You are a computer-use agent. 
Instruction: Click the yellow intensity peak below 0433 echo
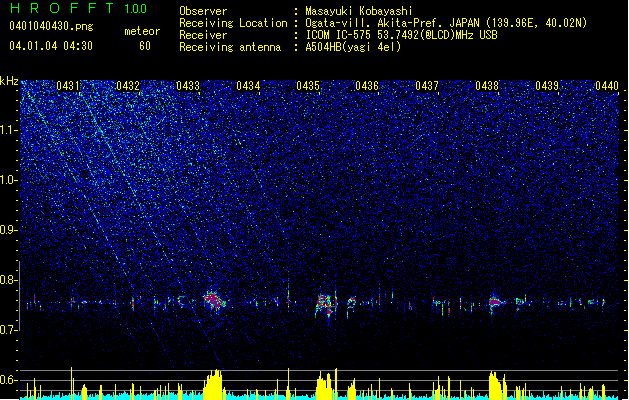coord(213,384)
